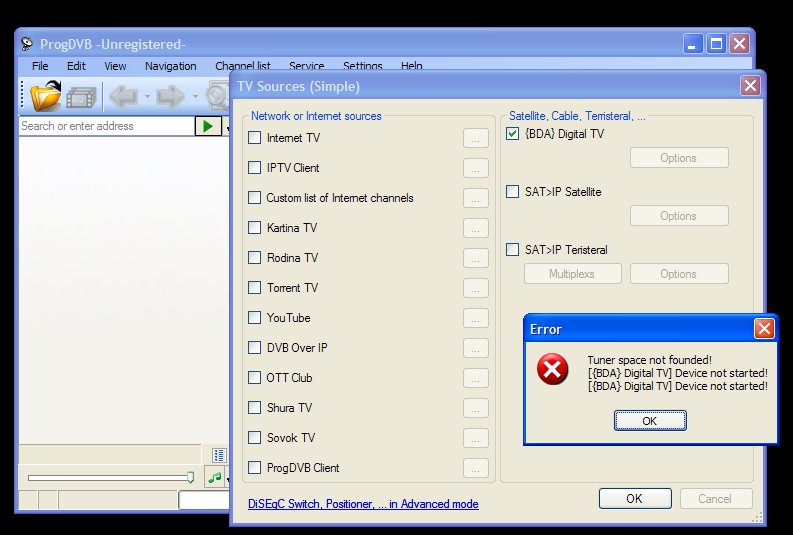Expand the back arrow history dropdown
The image size is (793, 535).
(147, 97)
